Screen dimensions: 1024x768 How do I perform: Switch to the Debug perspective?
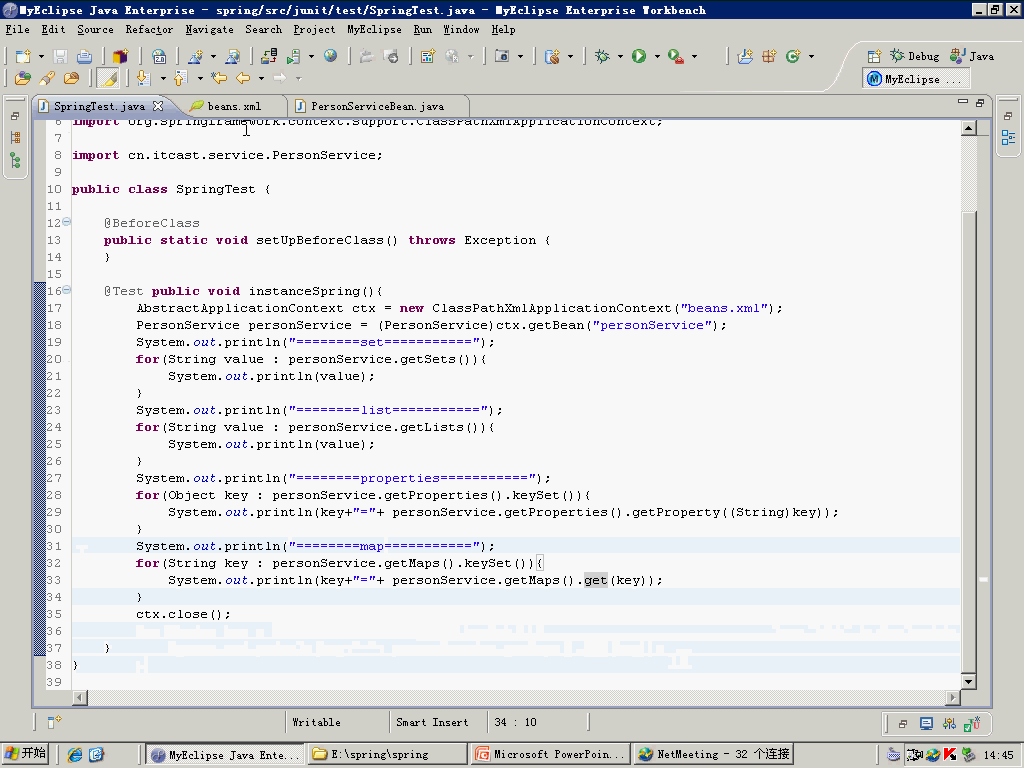tap(915, 56)
